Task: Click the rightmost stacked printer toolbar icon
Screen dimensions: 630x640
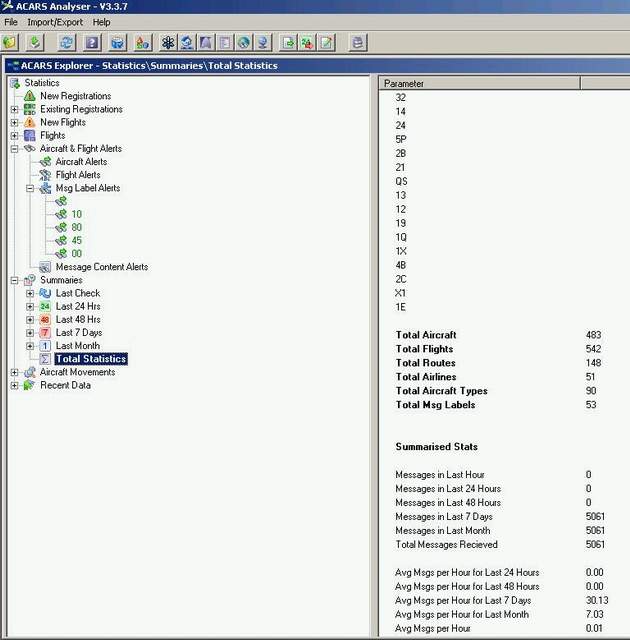Action: [x=358, y=42]
